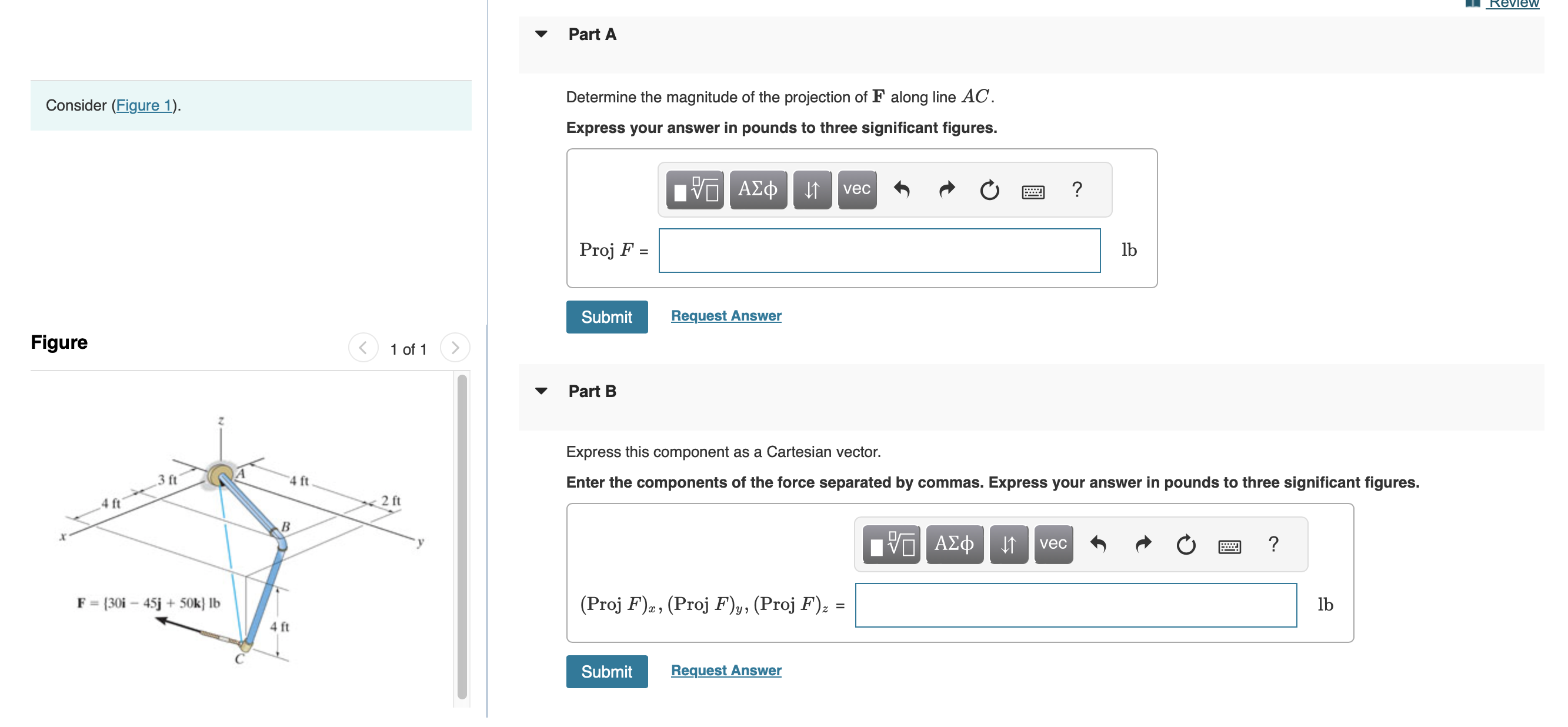Screen dimensions: 1568x727
Task: Click the previous figure arrow
Action: point(363,349)
